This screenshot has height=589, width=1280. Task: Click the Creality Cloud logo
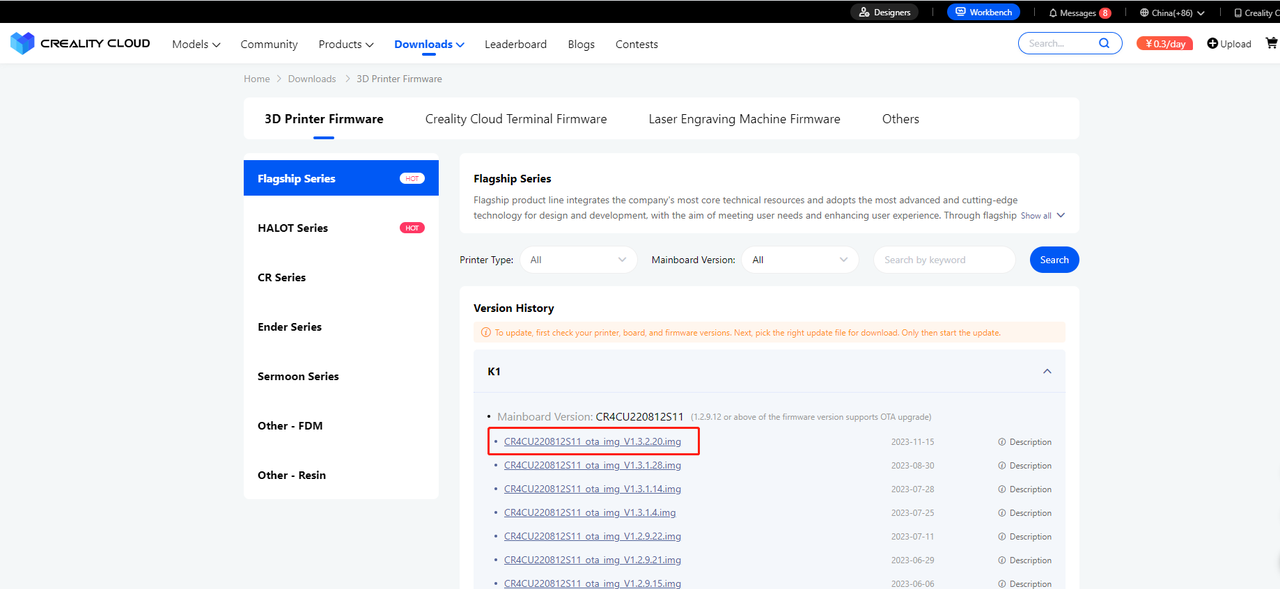coord(80,43)
